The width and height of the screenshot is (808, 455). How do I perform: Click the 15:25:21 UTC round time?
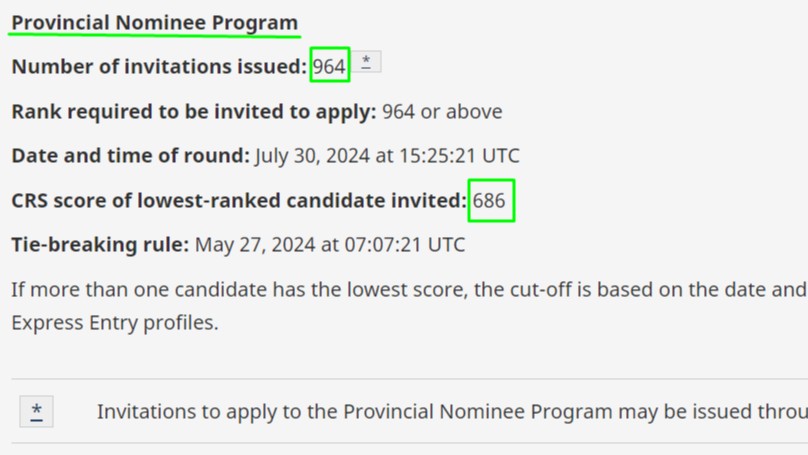click(x=459, y=156)
